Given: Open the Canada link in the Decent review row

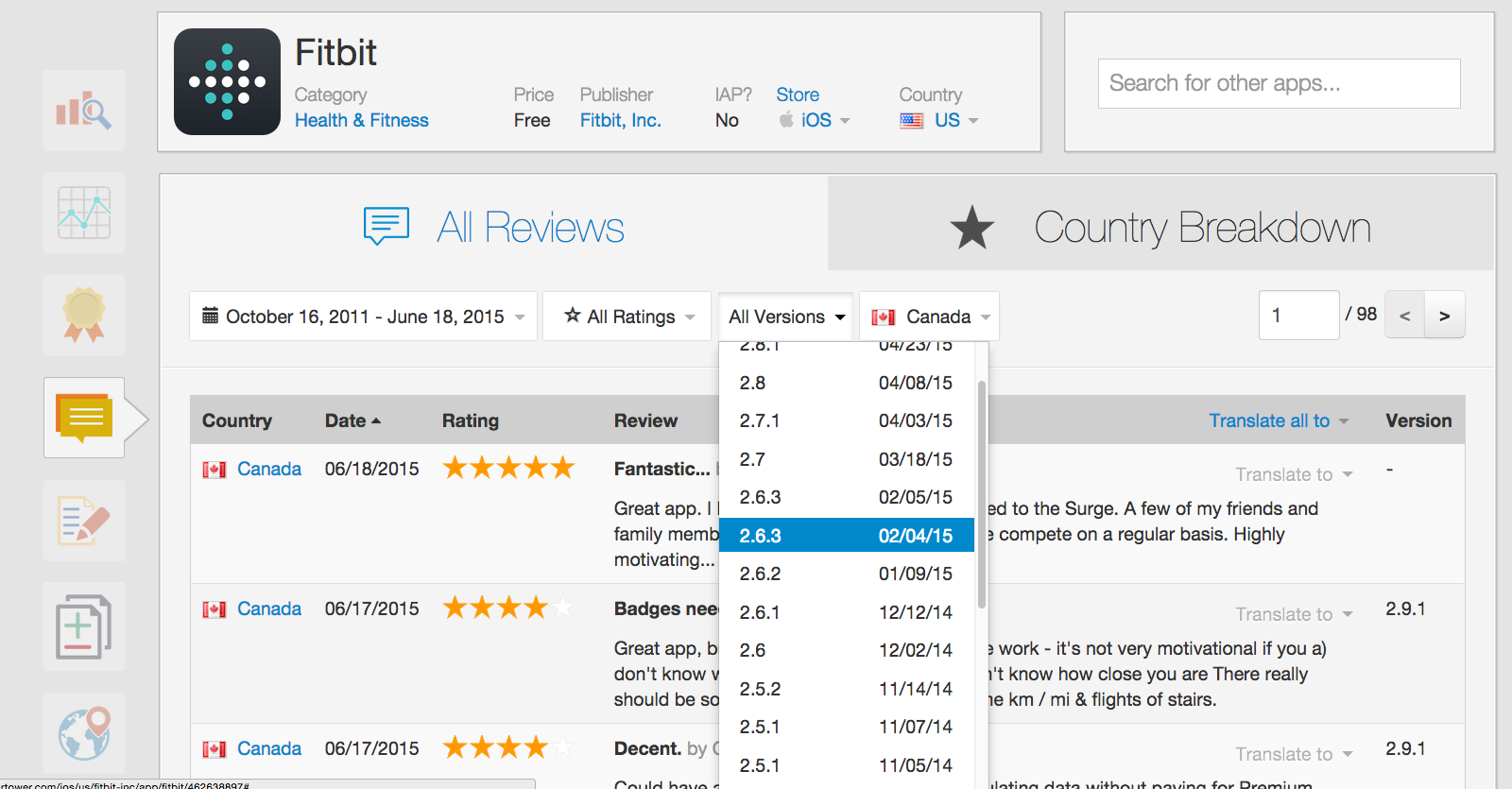Looking at the screenshot, I should pyautogui.click(x=269, y=748).
